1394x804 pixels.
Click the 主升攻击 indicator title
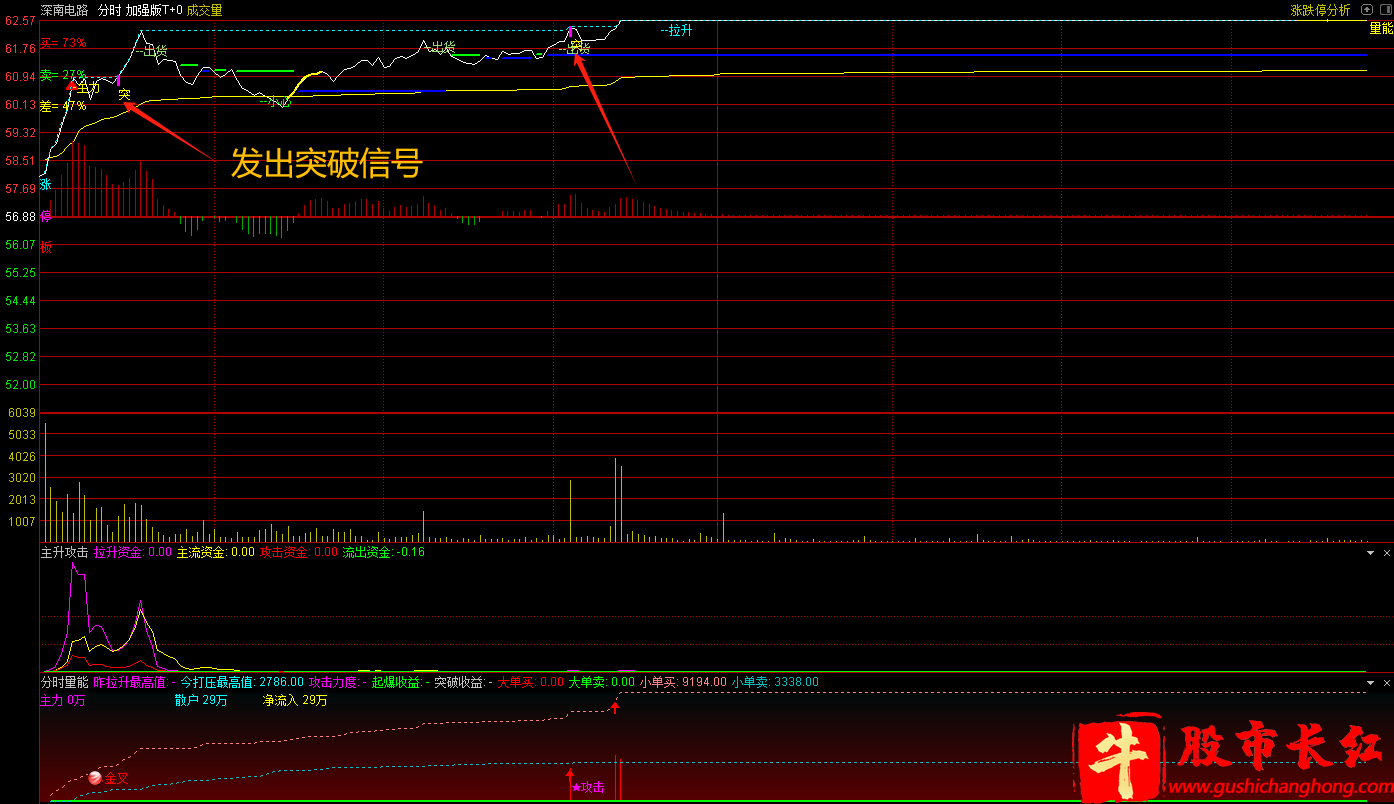tap(64, 552)
